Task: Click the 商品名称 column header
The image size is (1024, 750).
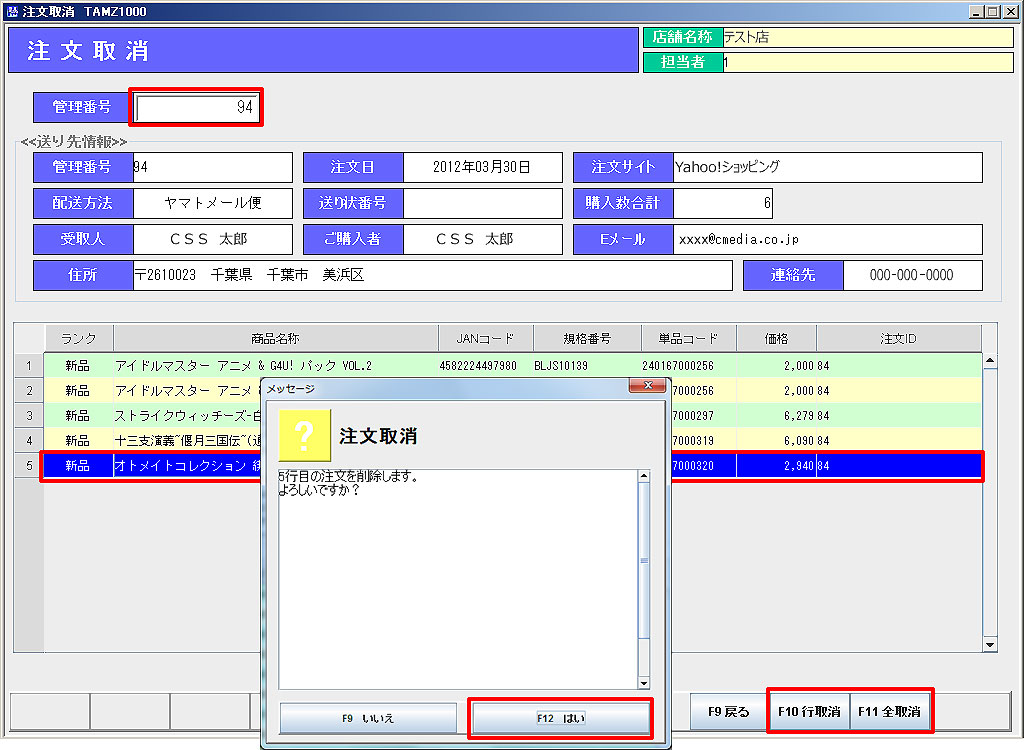Action: (x=275, y=339)
